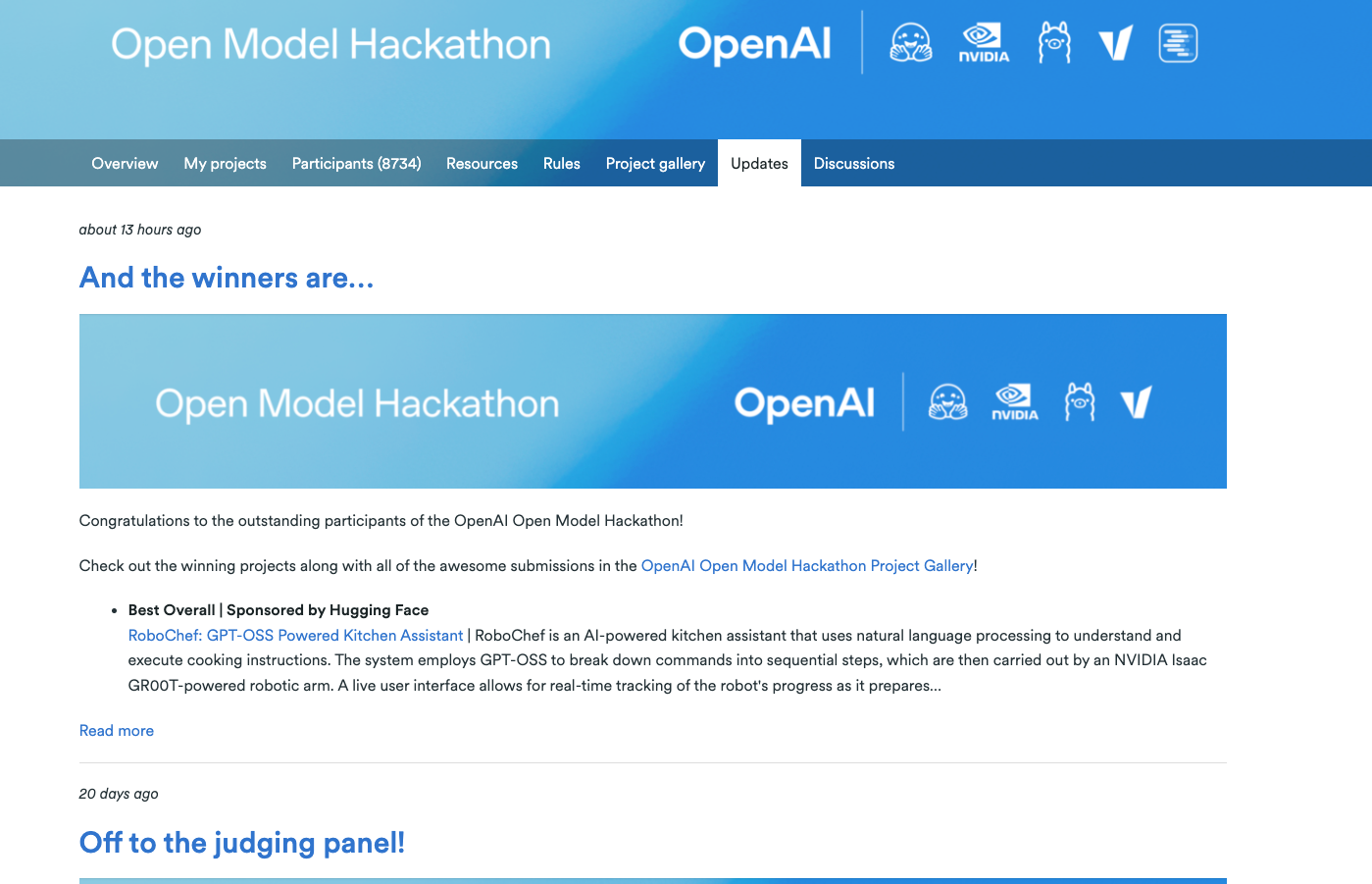Click the OpenAI logo in the header

click(754, 44)
